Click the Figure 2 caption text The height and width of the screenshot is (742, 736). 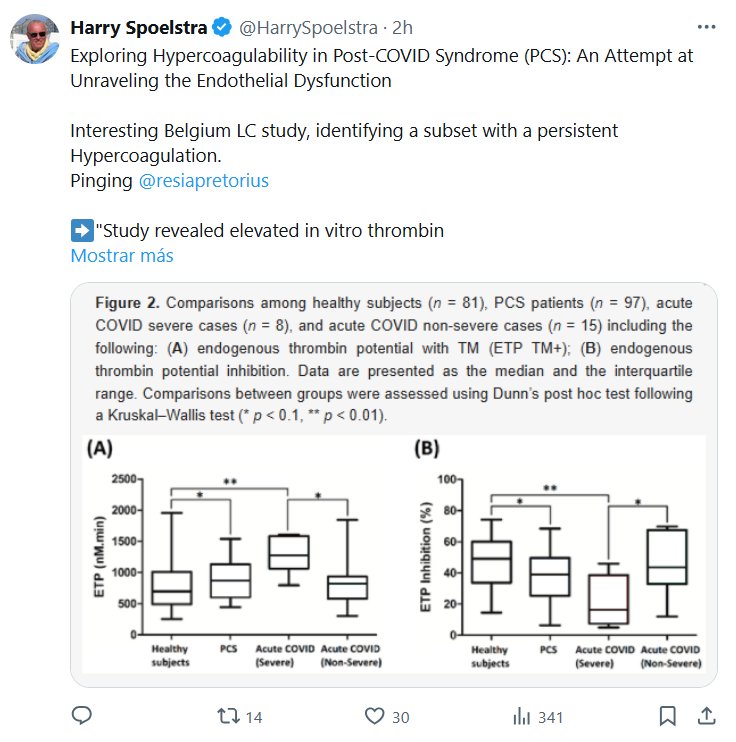393,357
